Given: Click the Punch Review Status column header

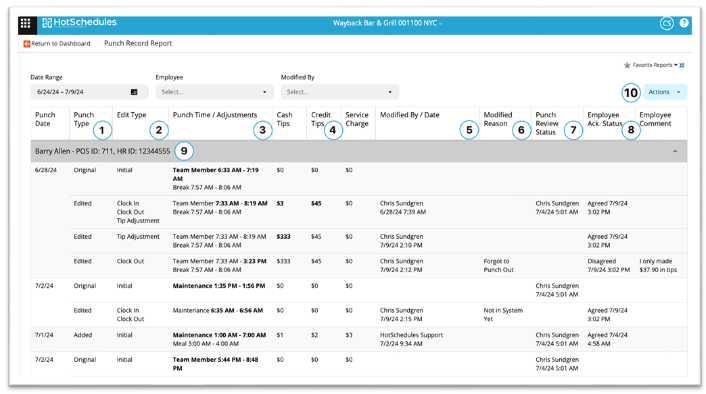Looking at the screenshot, I should [x=547, y=123].
